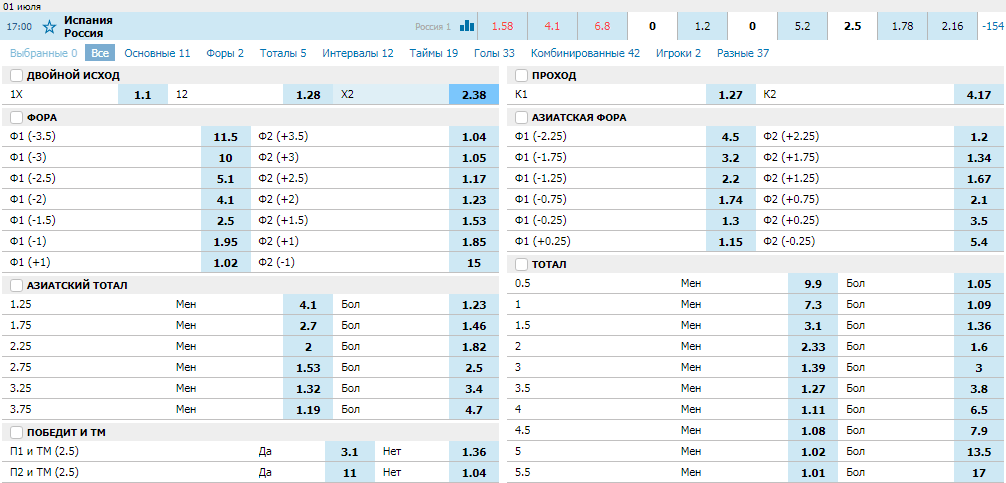Collapse extra markets via -154 link
This screenshot has width=1006, height=483.
click(992, 26)
